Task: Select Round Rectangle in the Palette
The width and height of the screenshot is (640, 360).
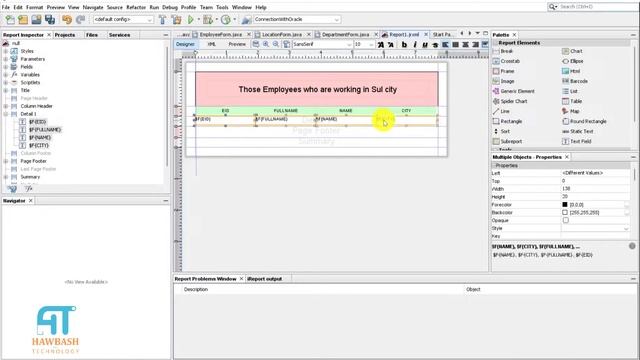Action: click(x=584, y=121)
